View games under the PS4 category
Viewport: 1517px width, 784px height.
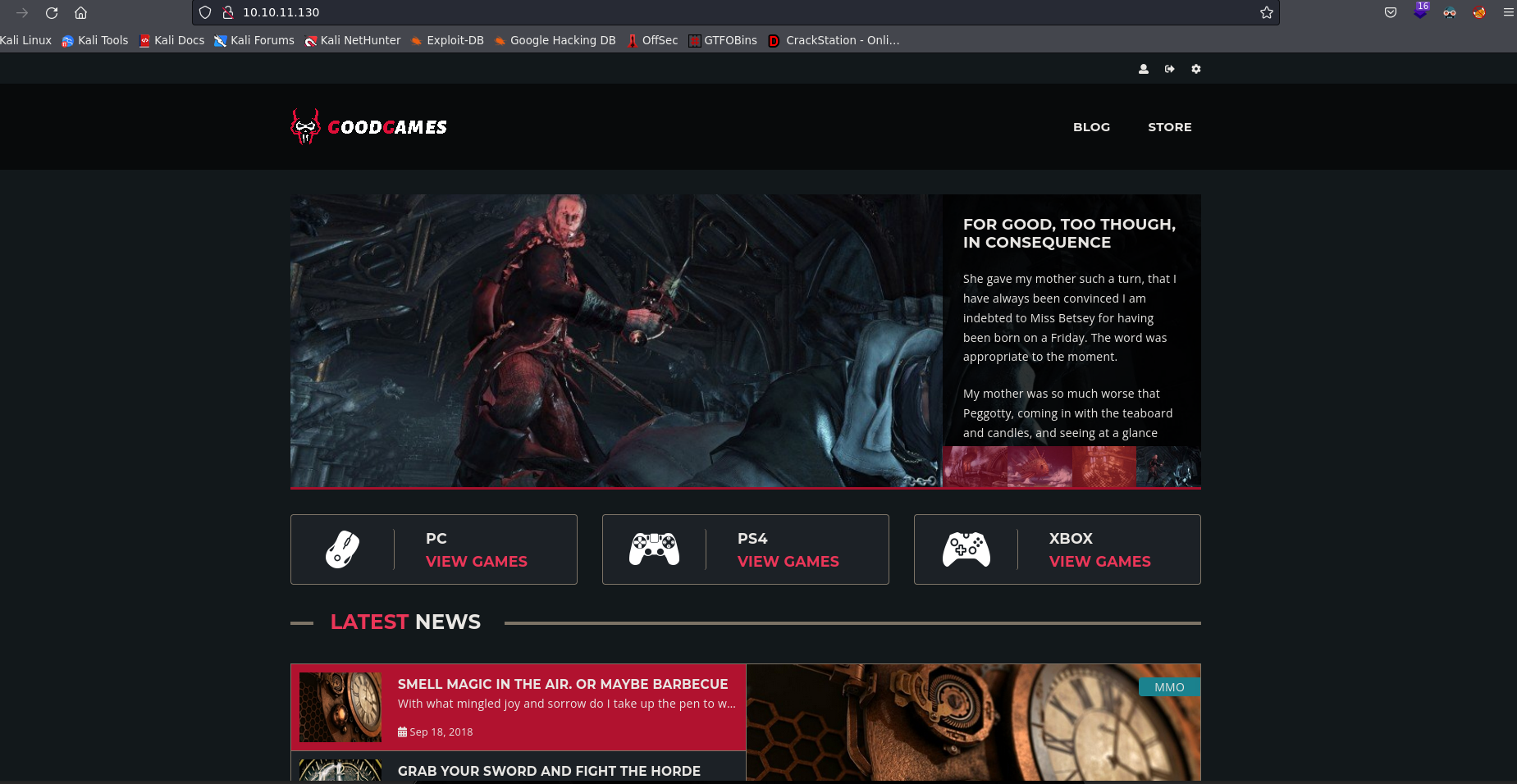pyautogui.click(x=788, y=562)
